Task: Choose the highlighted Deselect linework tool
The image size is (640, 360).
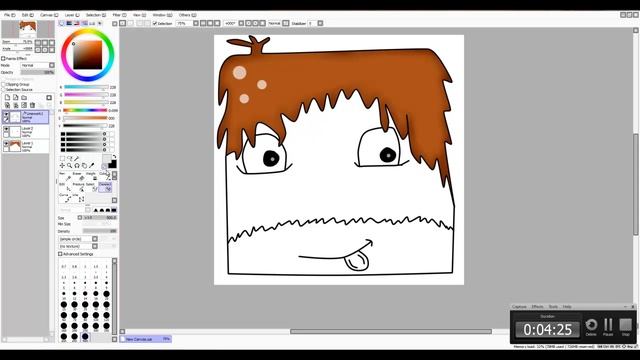Action: tap(105, 187)
